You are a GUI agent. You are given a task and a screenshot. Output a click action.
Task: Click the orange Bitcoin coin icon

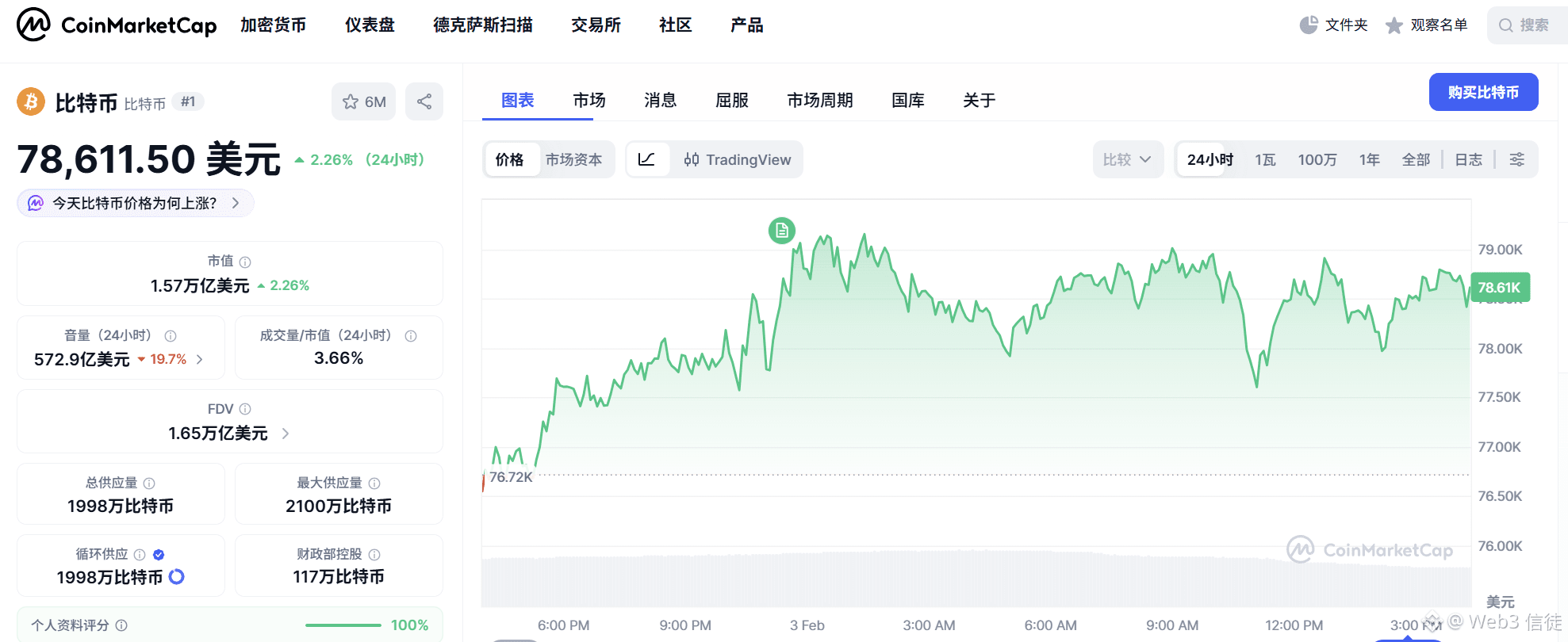click(x=31, y=101)
